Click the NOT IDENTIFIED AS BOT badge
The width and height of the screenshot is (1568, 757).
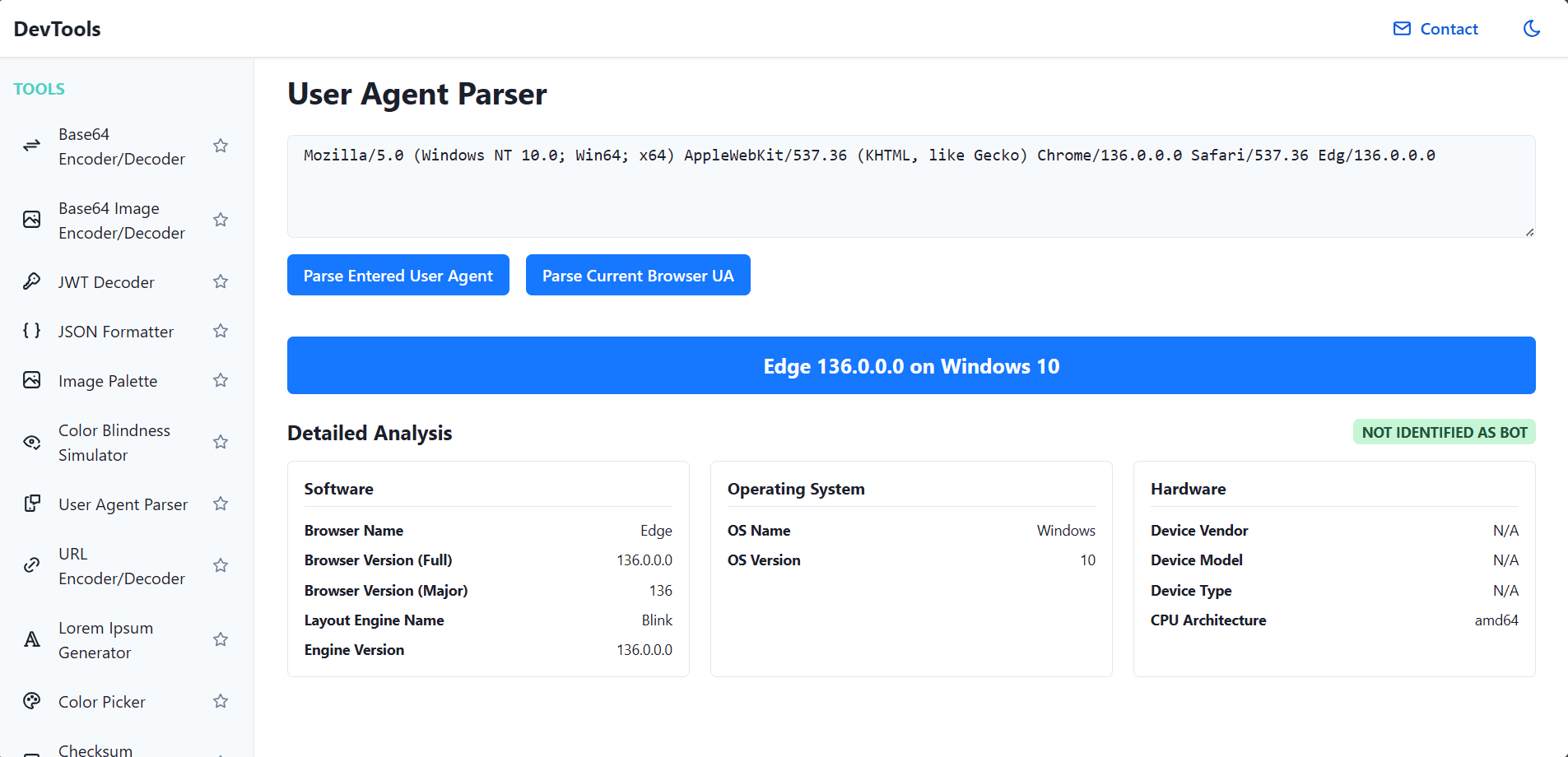1444,432
